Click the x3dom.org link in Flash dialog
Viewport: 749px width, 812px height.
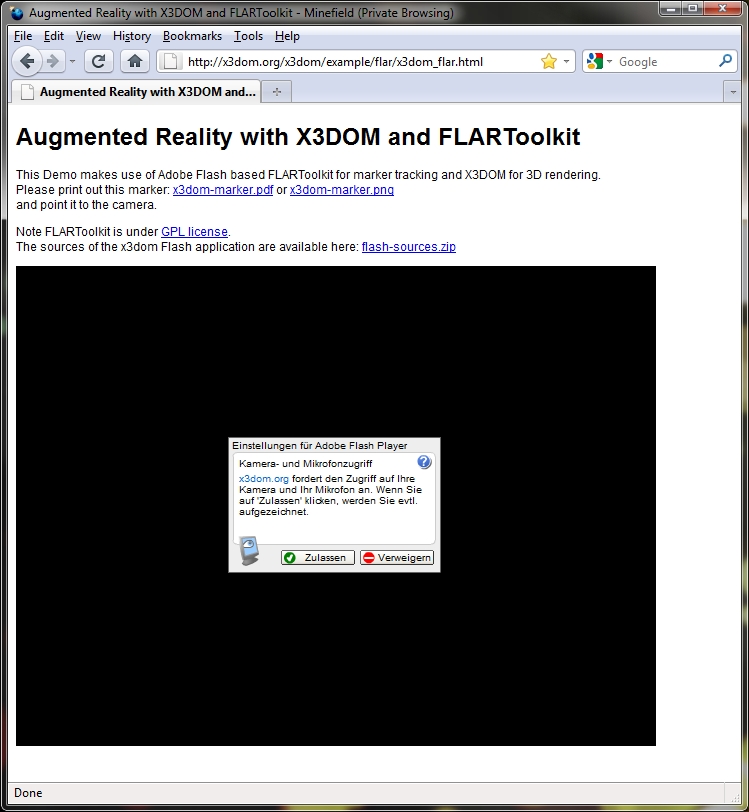click(264, 478)
